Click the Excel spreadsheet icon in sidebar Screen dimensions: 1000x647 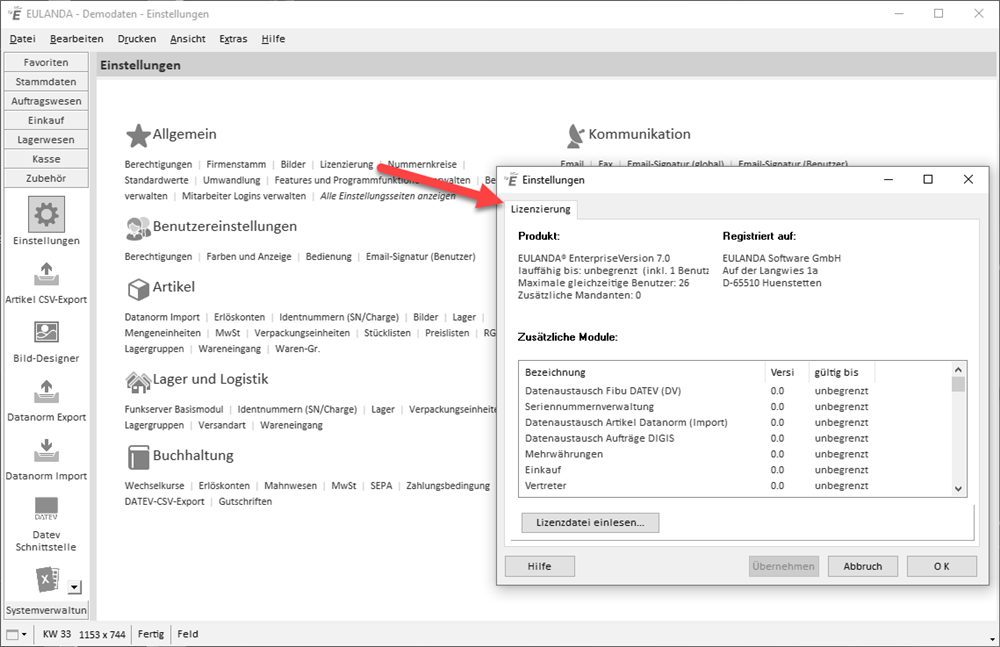coord(47,579)
